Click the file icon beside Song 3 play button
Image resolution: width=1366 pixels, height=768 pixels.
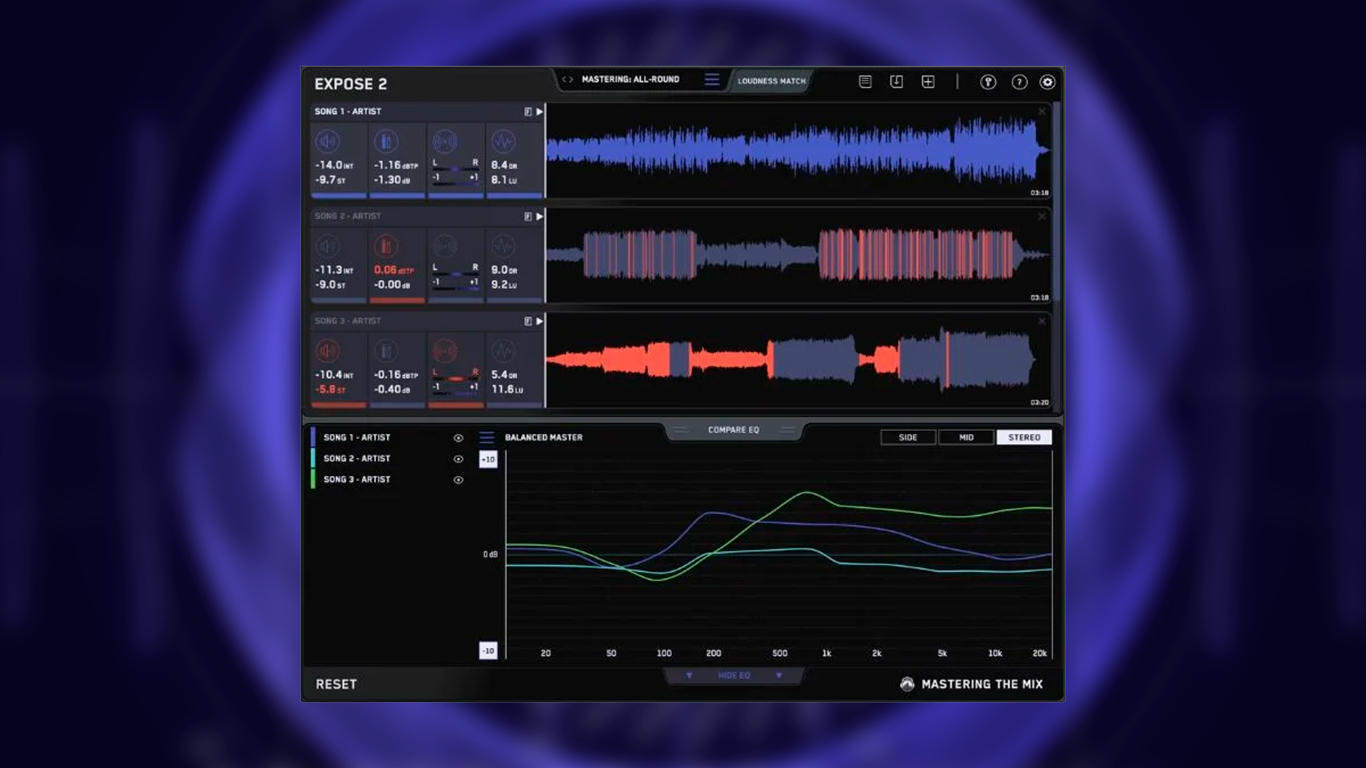pos(528,322)
